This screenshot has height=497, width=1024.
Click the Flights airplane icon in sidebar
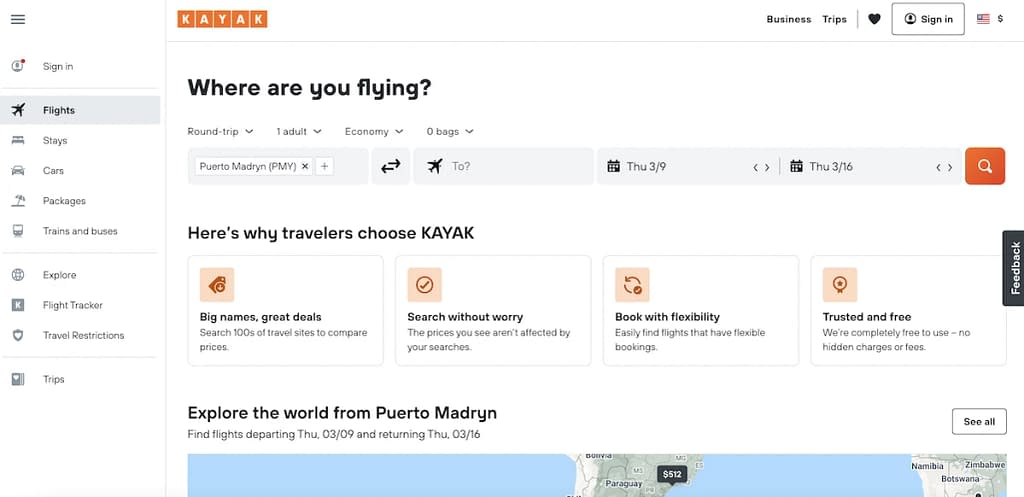(x=18, y=110)
